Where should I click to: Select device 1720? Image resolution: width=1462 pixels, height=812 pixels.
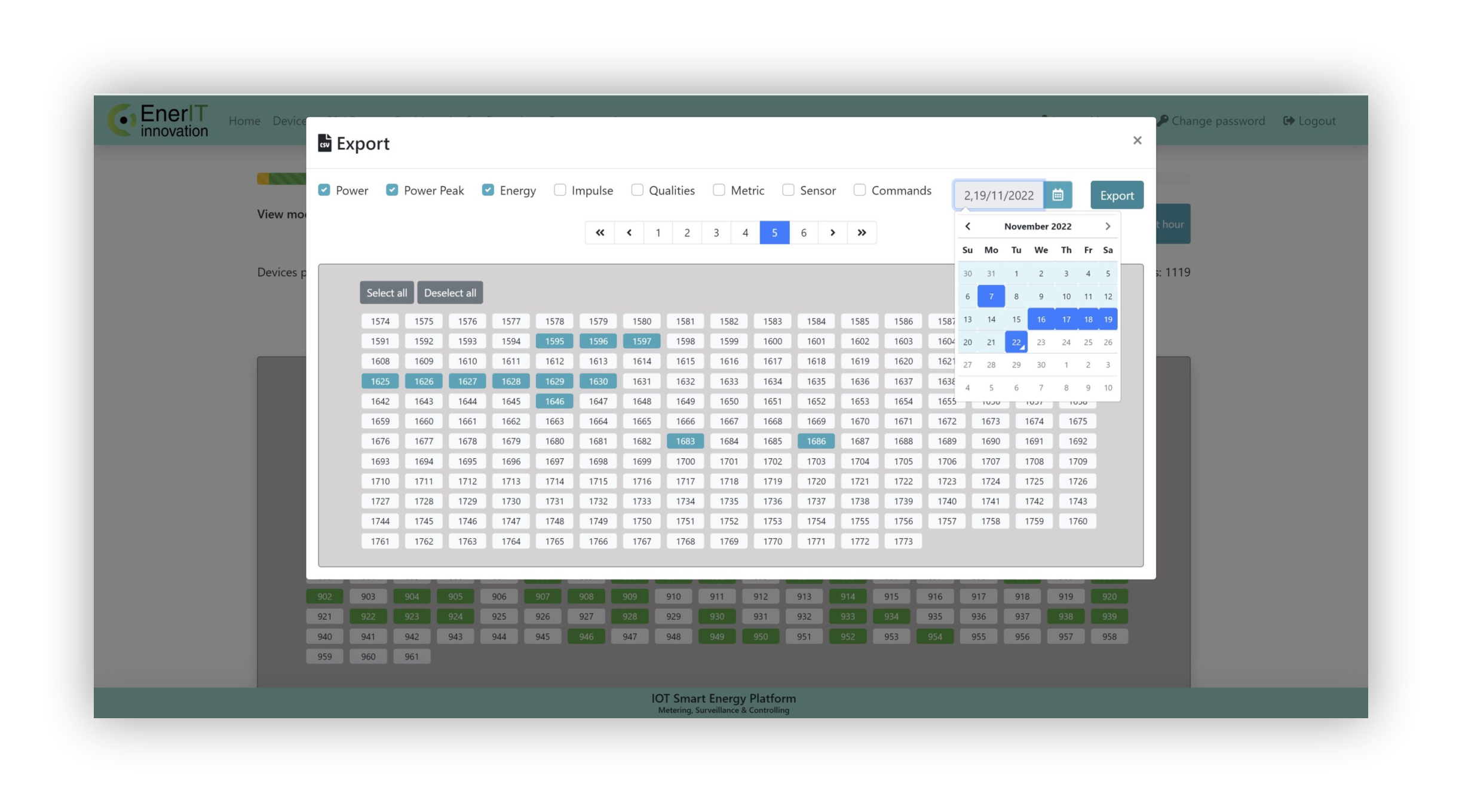[816, 481]
